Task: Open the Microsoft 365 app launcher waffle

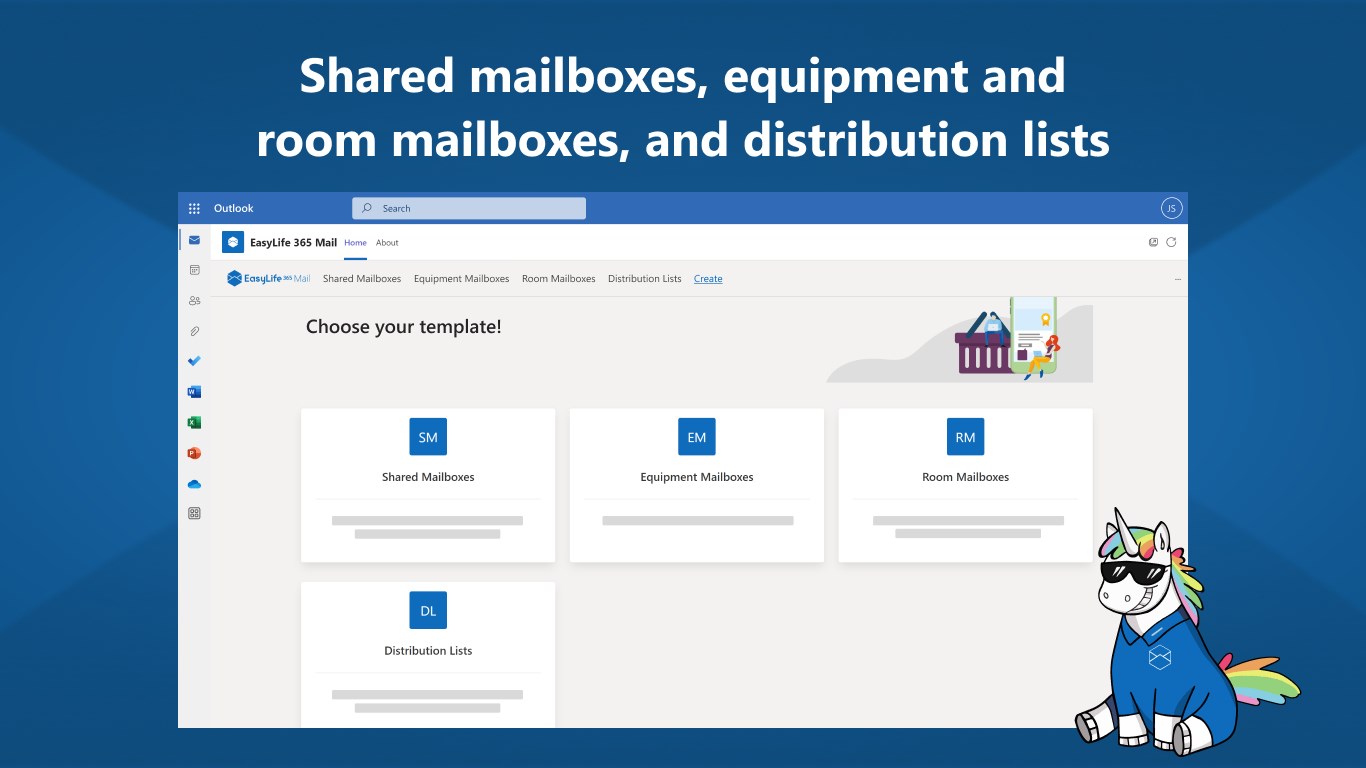Action: (x=194, y=208)
